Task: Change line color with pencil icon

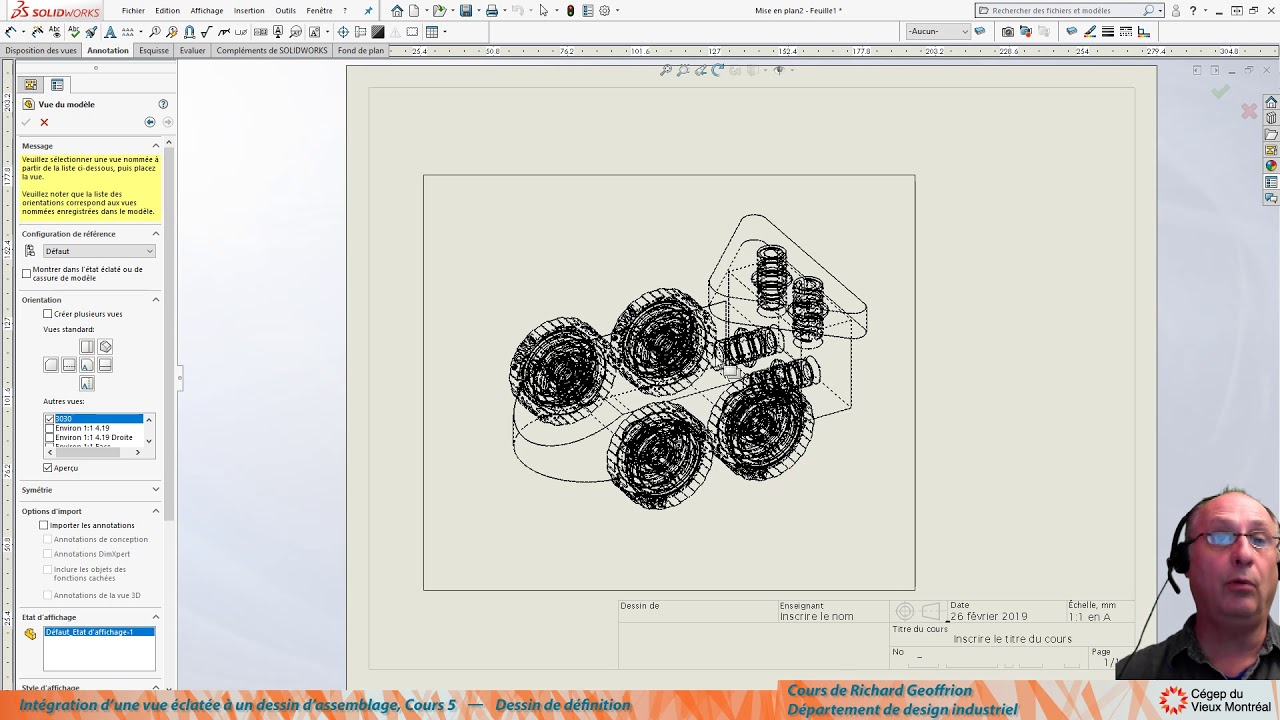Action: (1089, 31)
